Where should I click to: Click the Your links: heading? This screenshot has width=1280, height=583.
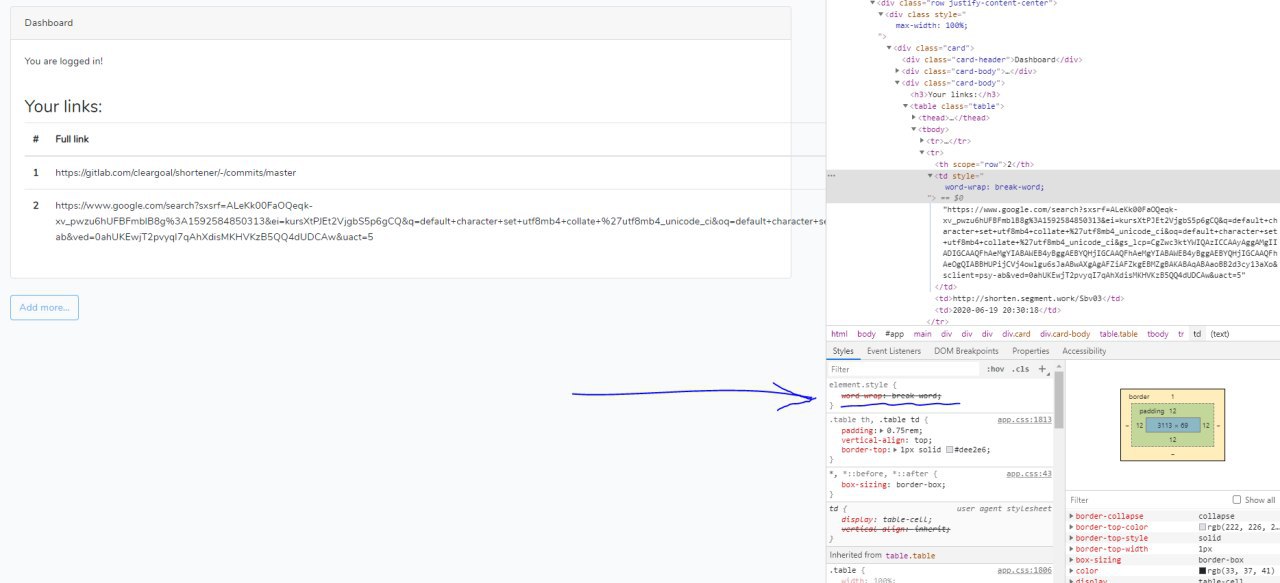(64, 107)
